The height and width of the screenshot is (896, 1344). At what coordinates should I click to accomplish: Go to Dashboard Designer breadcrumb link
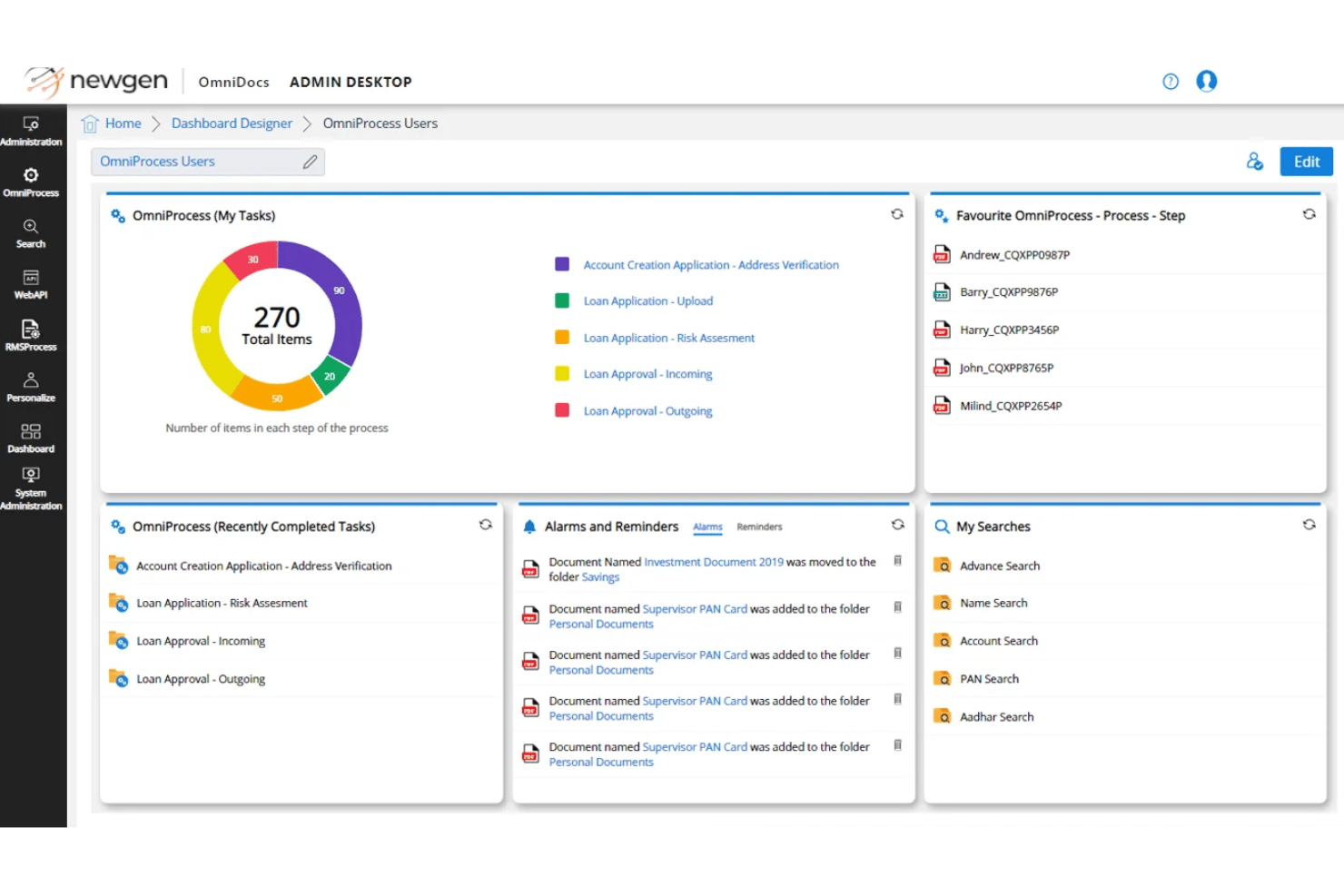click(232, 123)
